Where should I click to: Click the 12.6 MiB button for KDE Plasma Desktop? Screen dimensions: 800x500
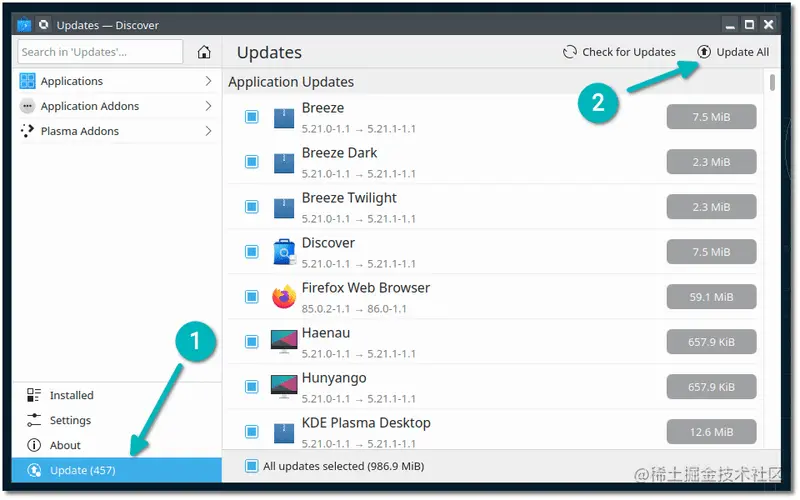[x=711, y=432]
